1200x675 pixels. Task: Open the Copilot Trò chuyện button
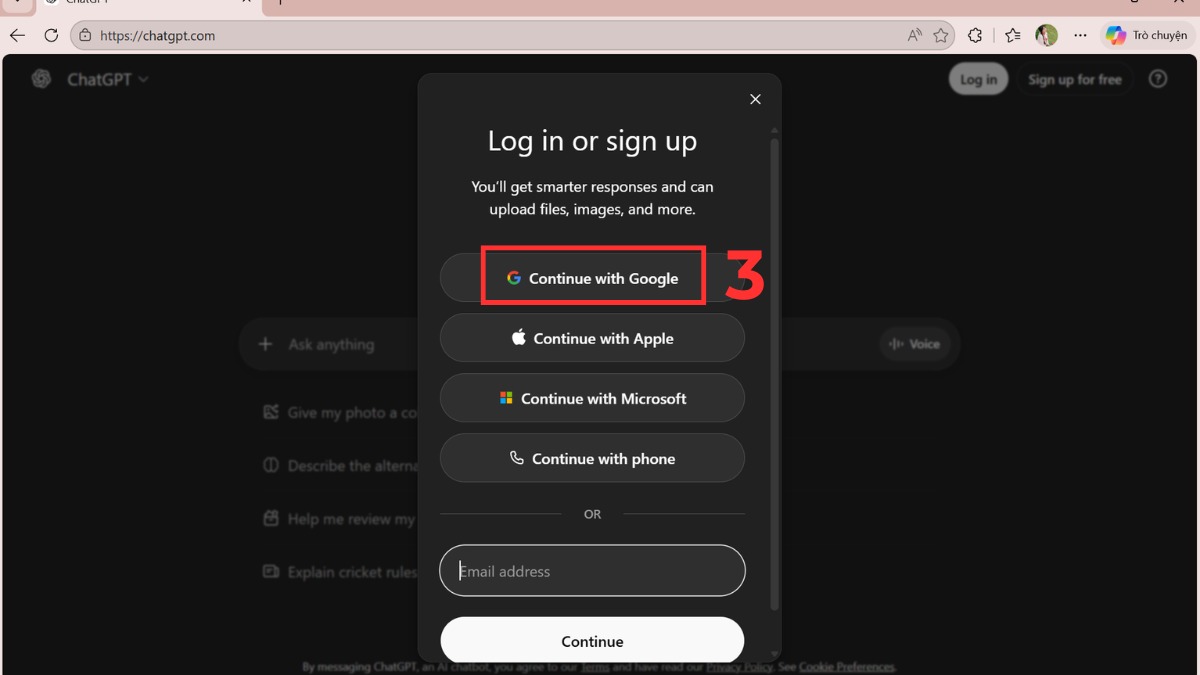1146,35
